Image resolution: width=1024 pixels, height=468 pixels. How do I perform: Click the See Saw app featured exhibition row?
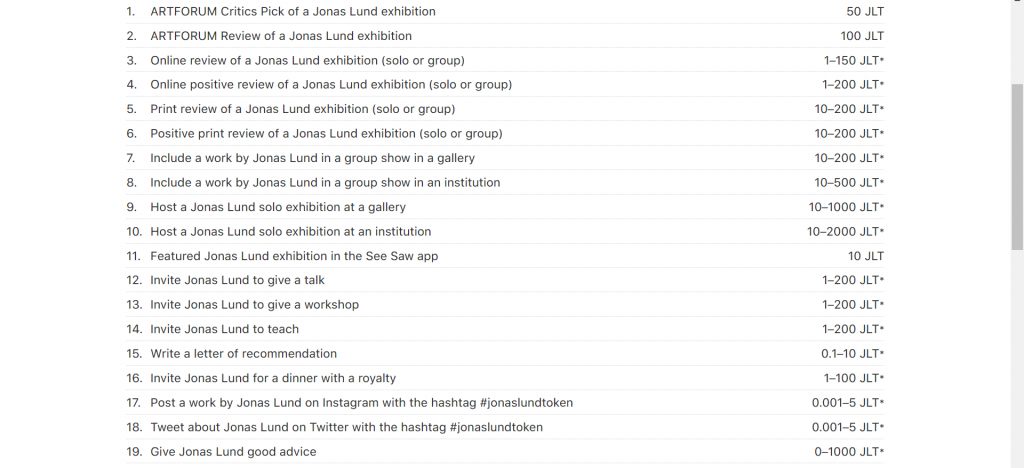tap(505, 256)
